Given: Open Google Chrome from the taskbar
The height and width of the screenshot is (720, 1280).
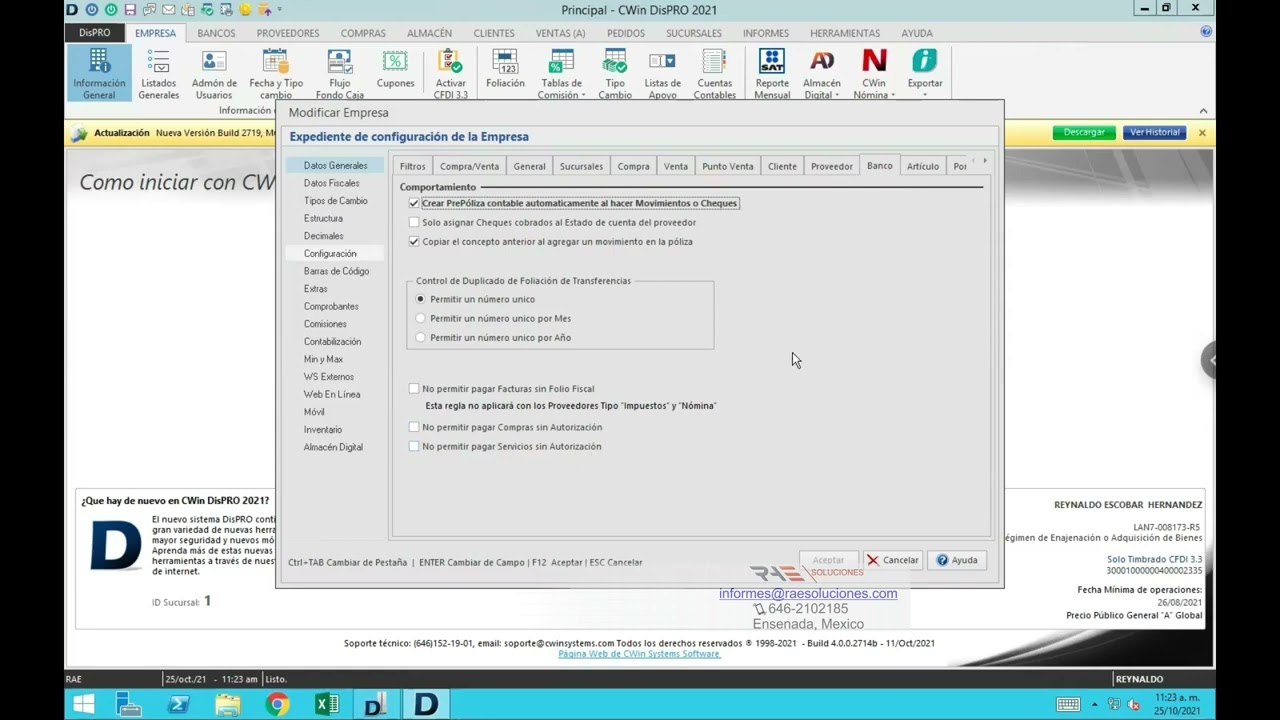Looking at the screenshot, I should pos(277,704).
